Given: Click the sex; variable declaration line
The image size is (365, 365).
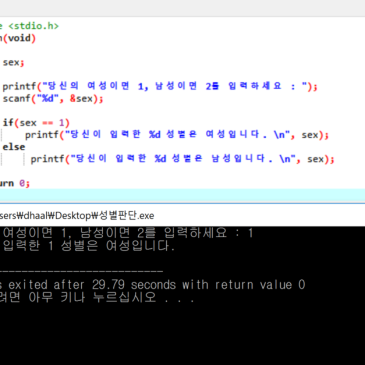Looking at the screenshot, I should 13,62.
